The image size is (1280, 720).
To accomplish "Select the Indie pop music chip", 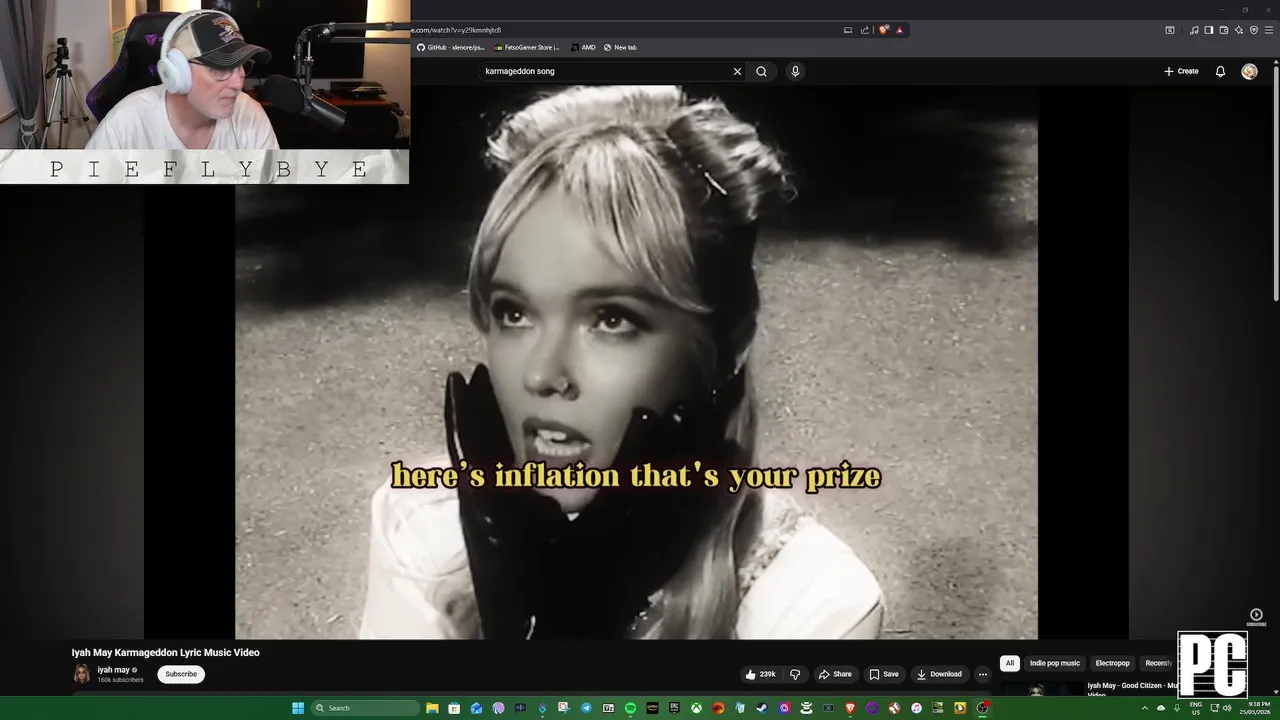I will [x=1055, y=663].
